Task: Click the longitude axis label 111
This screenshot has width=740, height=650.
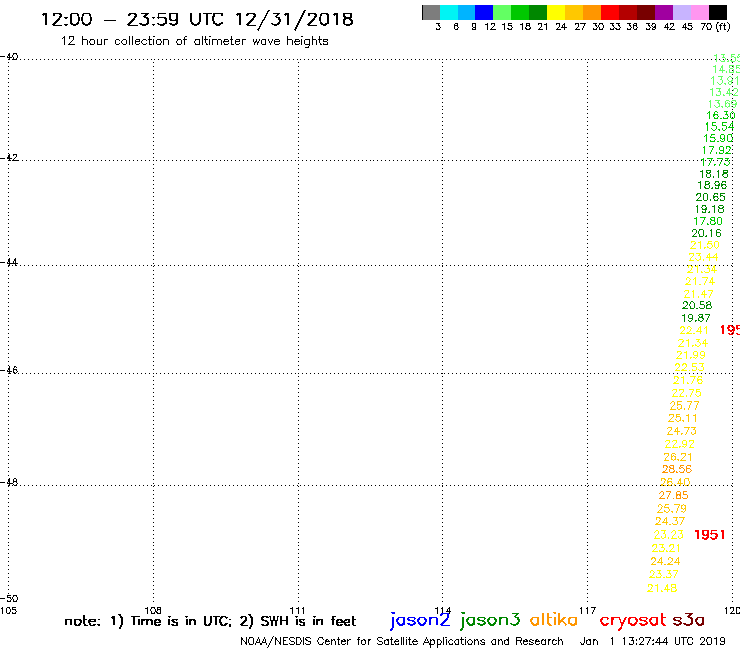Action: click(x=298, y=611)
